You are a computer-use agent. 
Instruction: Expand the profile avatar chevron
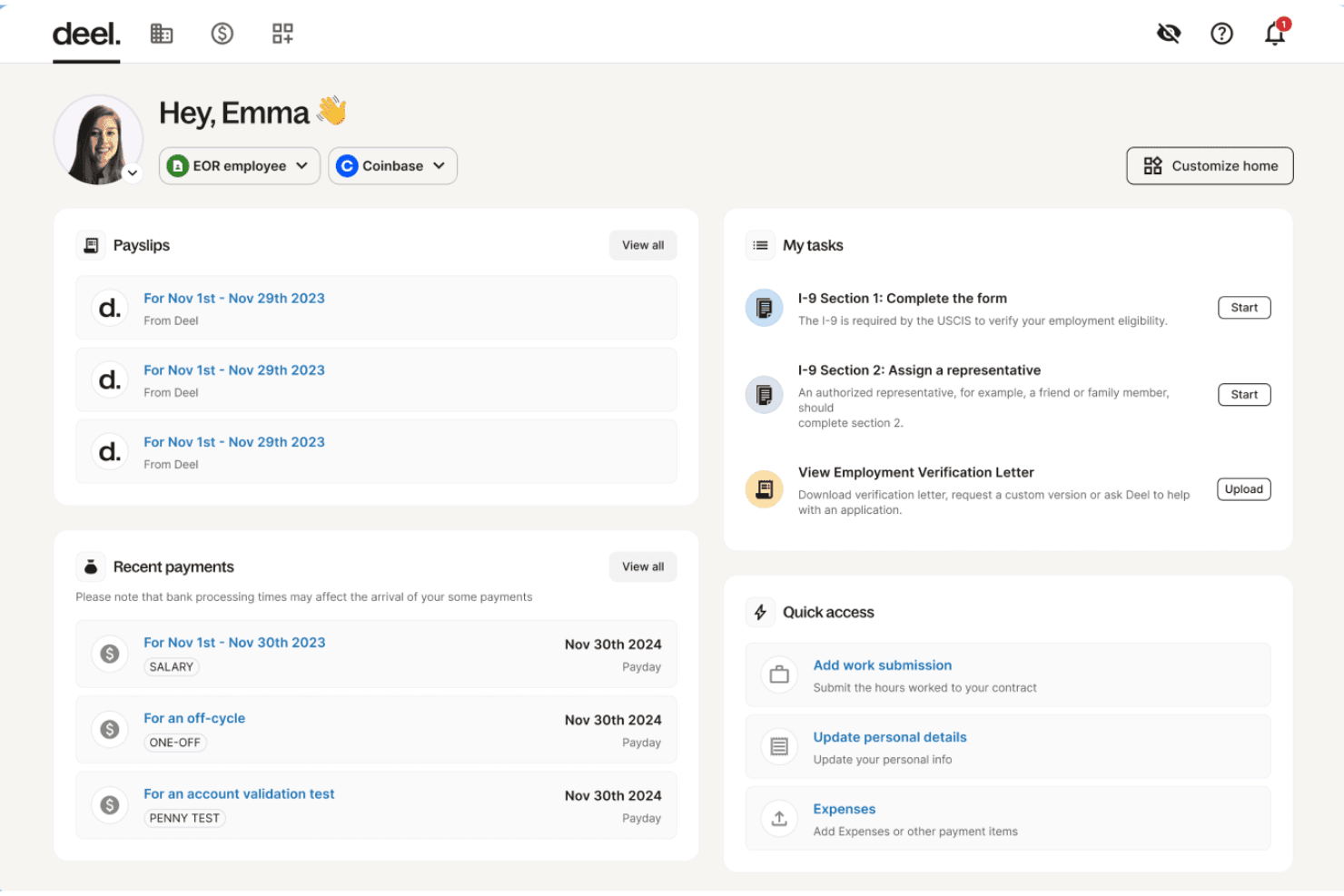(x=133, y=172)
